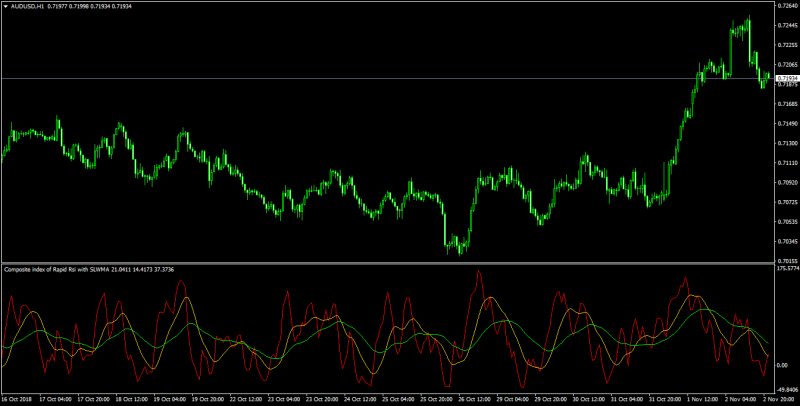This screenshot has width=800, height=406.
Task: Click the 0.72445 price scale label
Action: click(788, 26)
